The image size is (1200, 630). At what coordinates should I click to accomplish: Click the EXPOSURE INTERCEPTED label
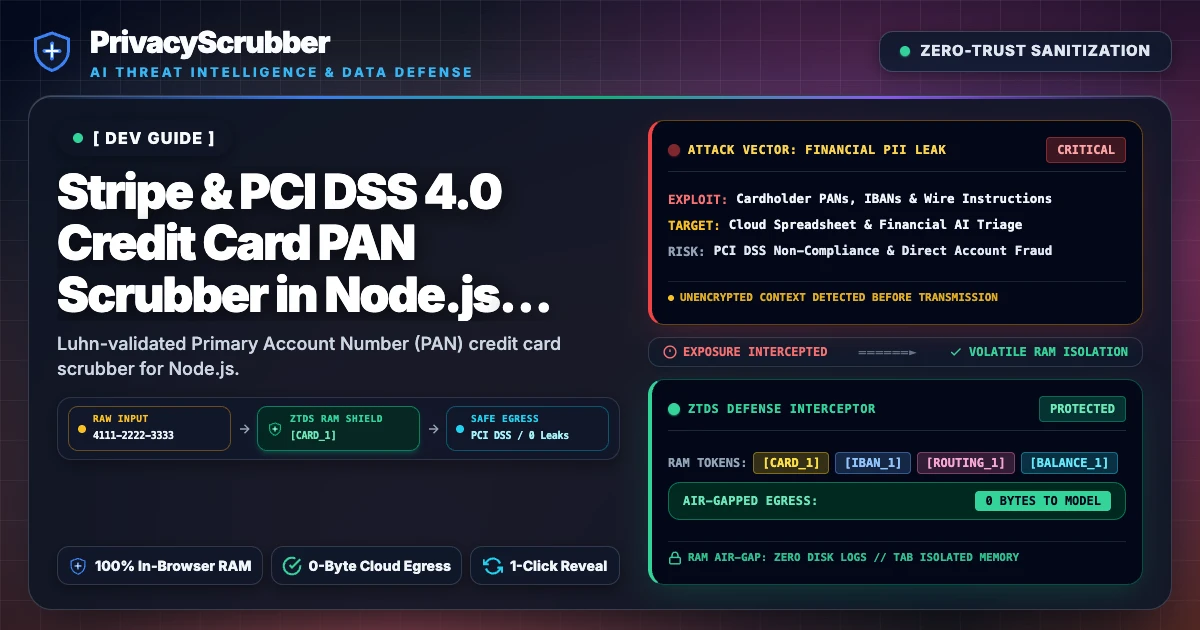coord(755,352)
